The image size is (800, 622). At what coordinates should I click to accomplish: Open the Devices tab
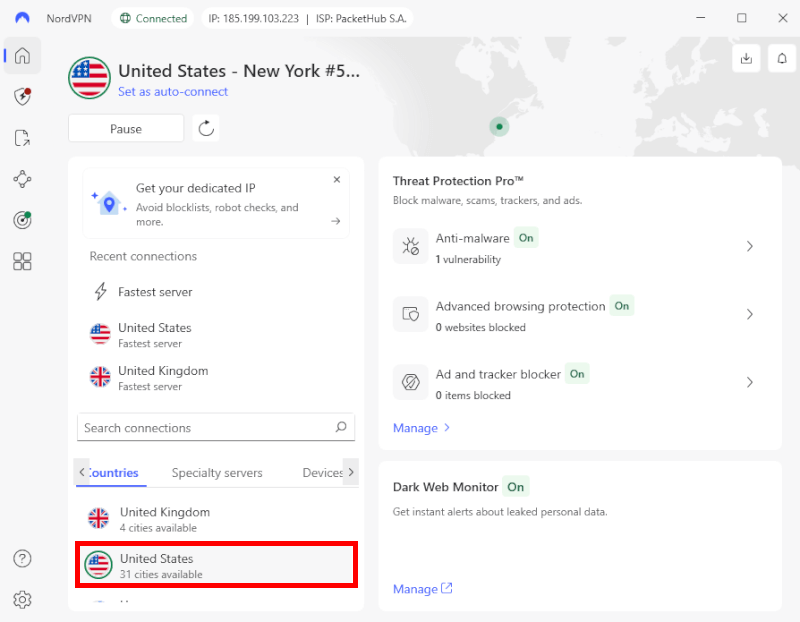pos(322,472)
